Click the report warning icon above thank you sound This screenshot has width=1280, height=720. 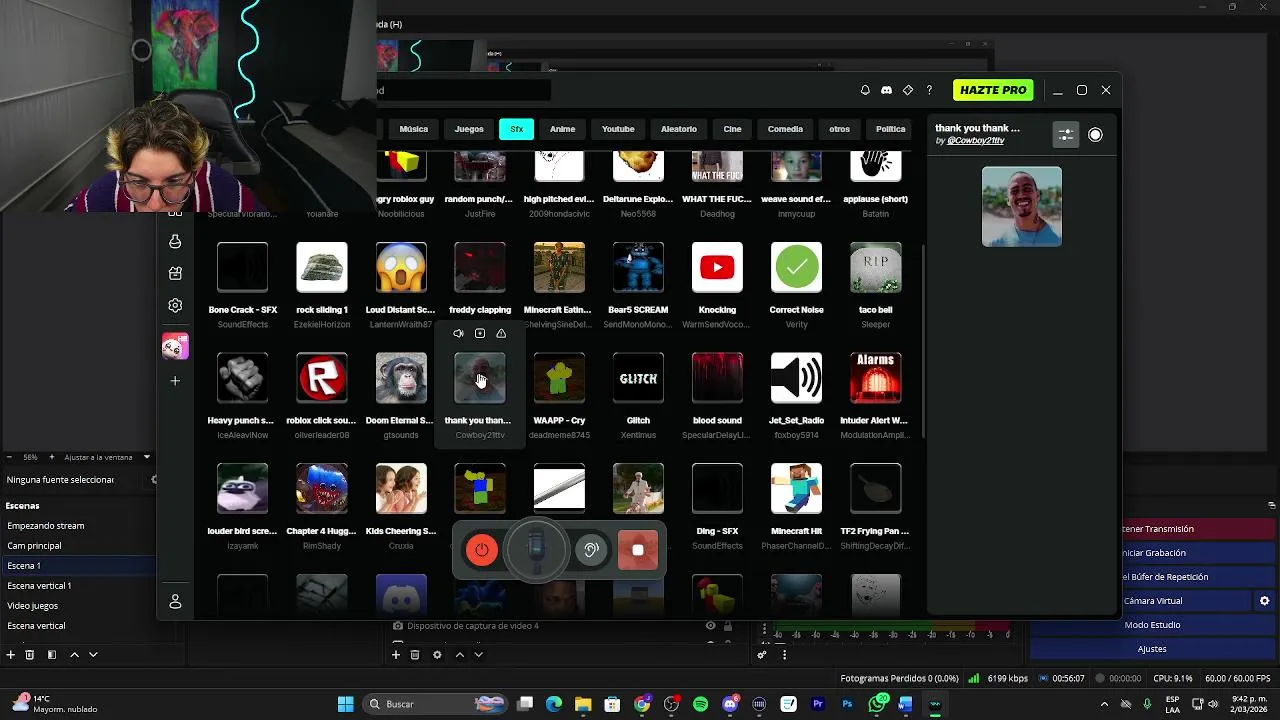[x=501, y=334]
